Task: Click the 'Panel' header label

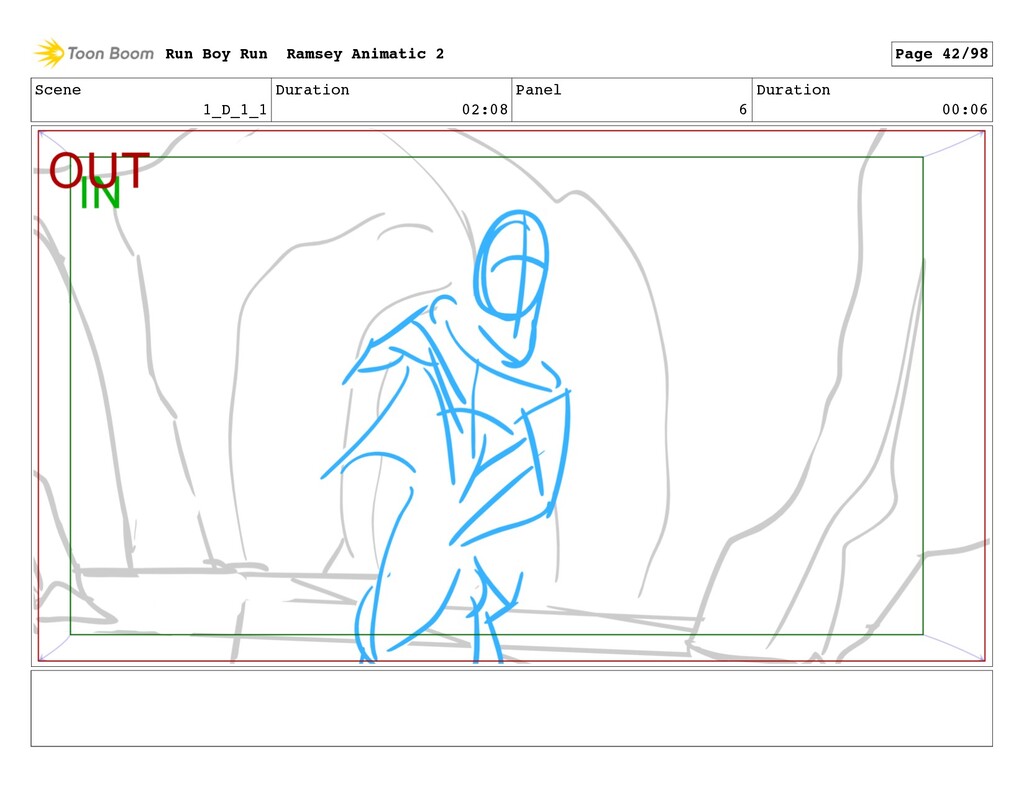Action: pyautogui.click(x=538, y=89)
